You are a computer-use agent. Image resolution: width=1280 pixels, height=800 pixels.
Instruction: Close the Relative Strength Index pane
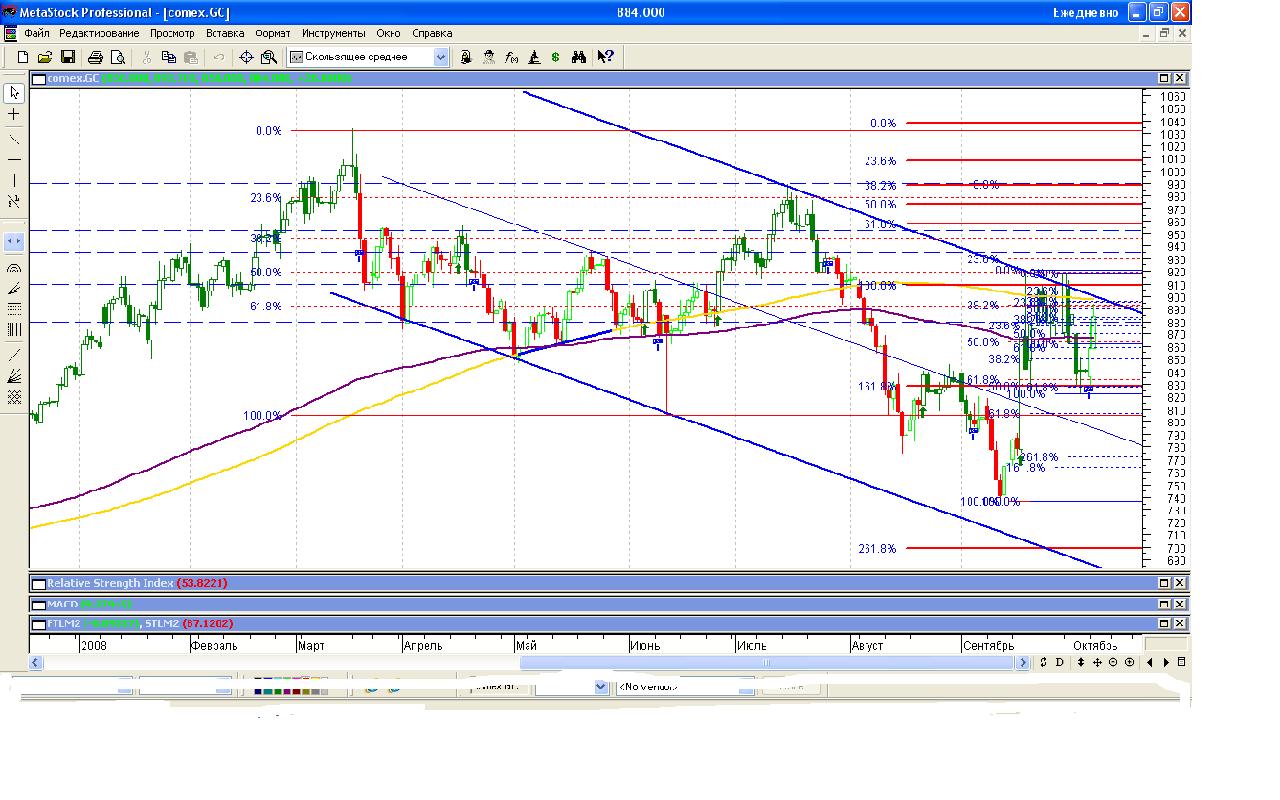coord(1180,583)
